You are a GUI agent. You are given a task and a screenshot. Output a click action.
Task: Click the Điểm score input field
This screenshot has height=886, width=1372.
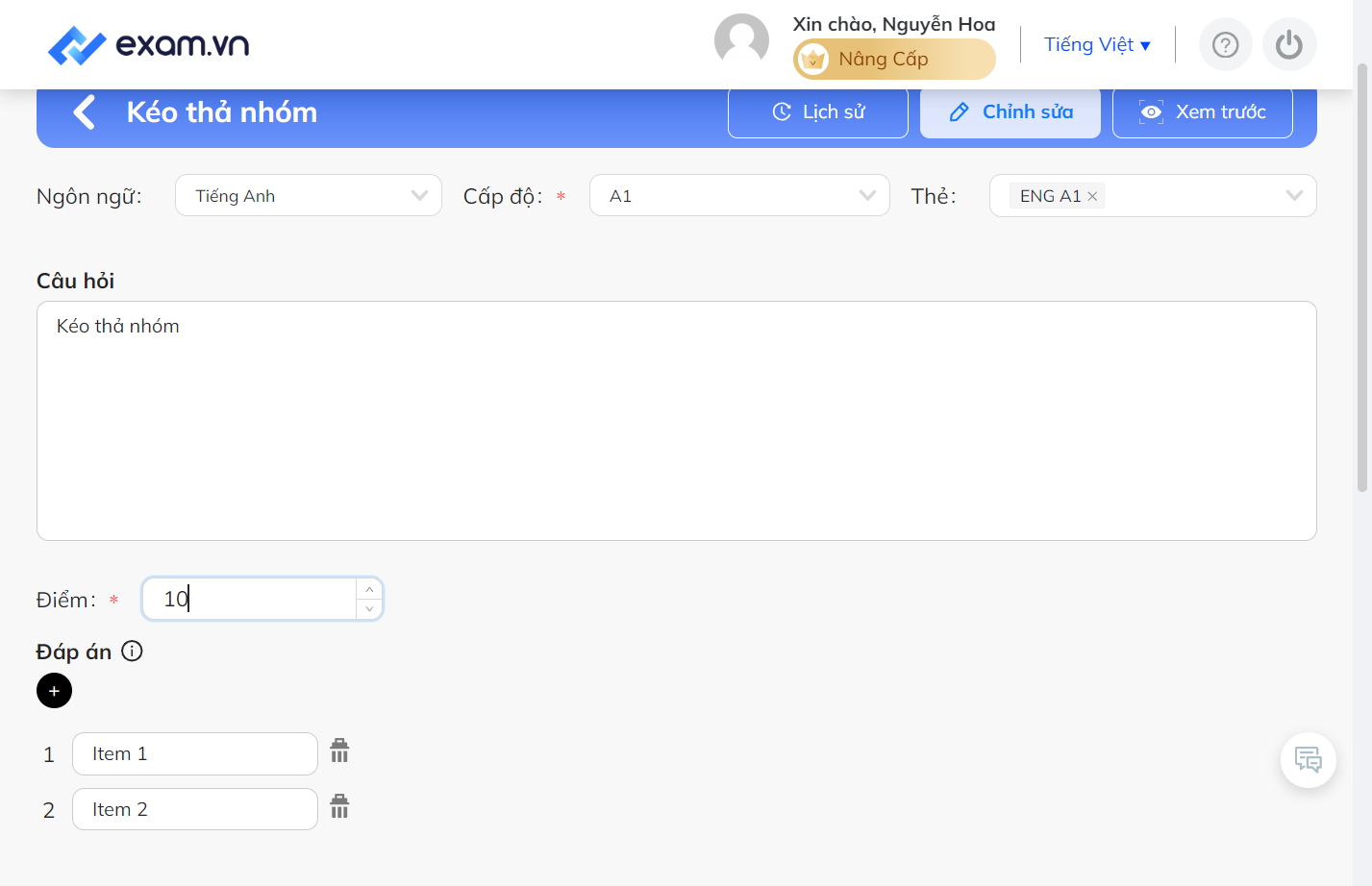250,599
